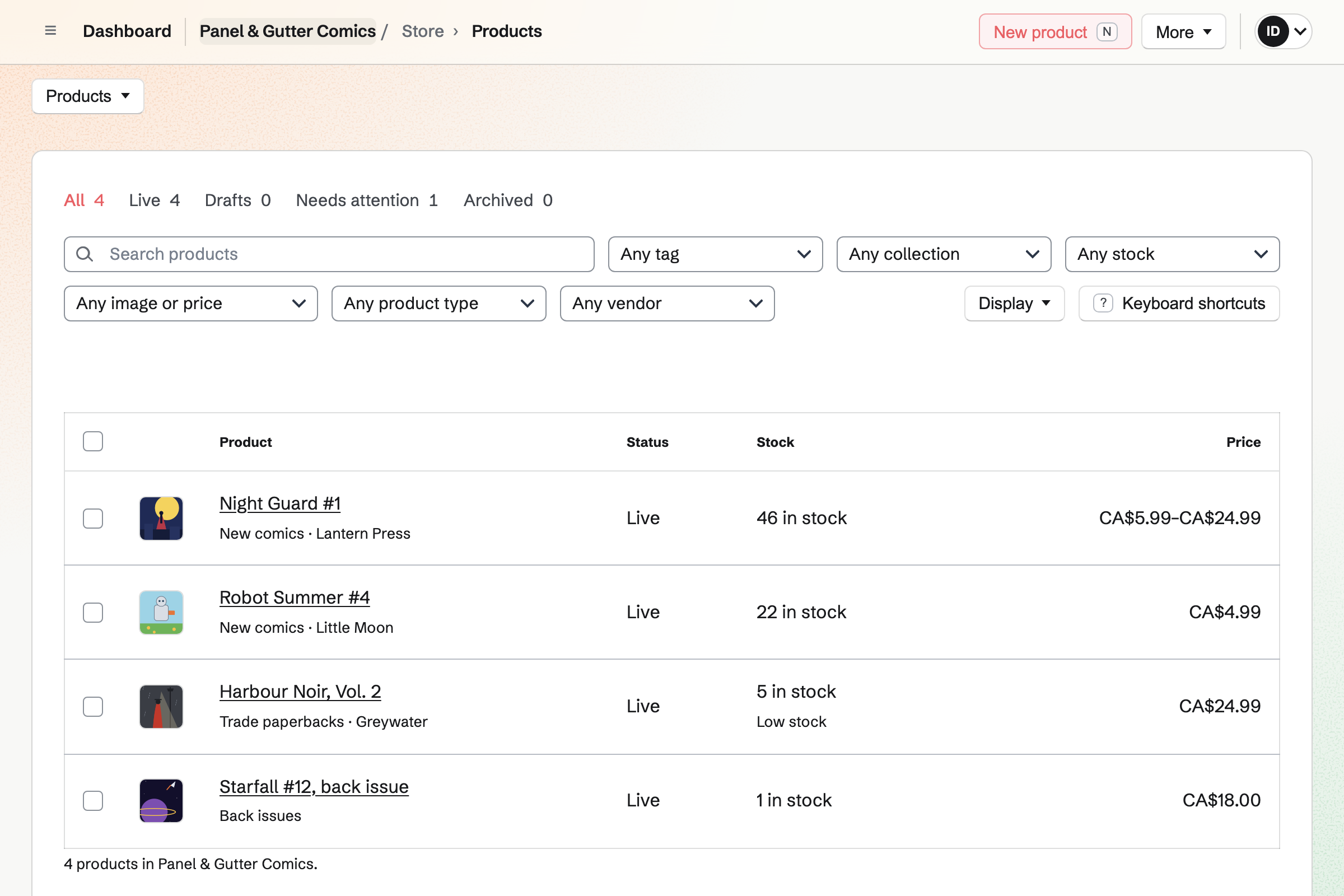Open the Any collection dropdown
The height and width of the screenshot is (896, 1344).
pos(944,254)
